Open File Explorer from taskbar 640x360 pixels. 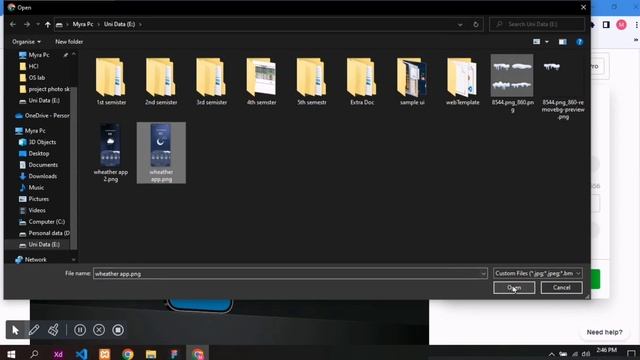(151, 354)
